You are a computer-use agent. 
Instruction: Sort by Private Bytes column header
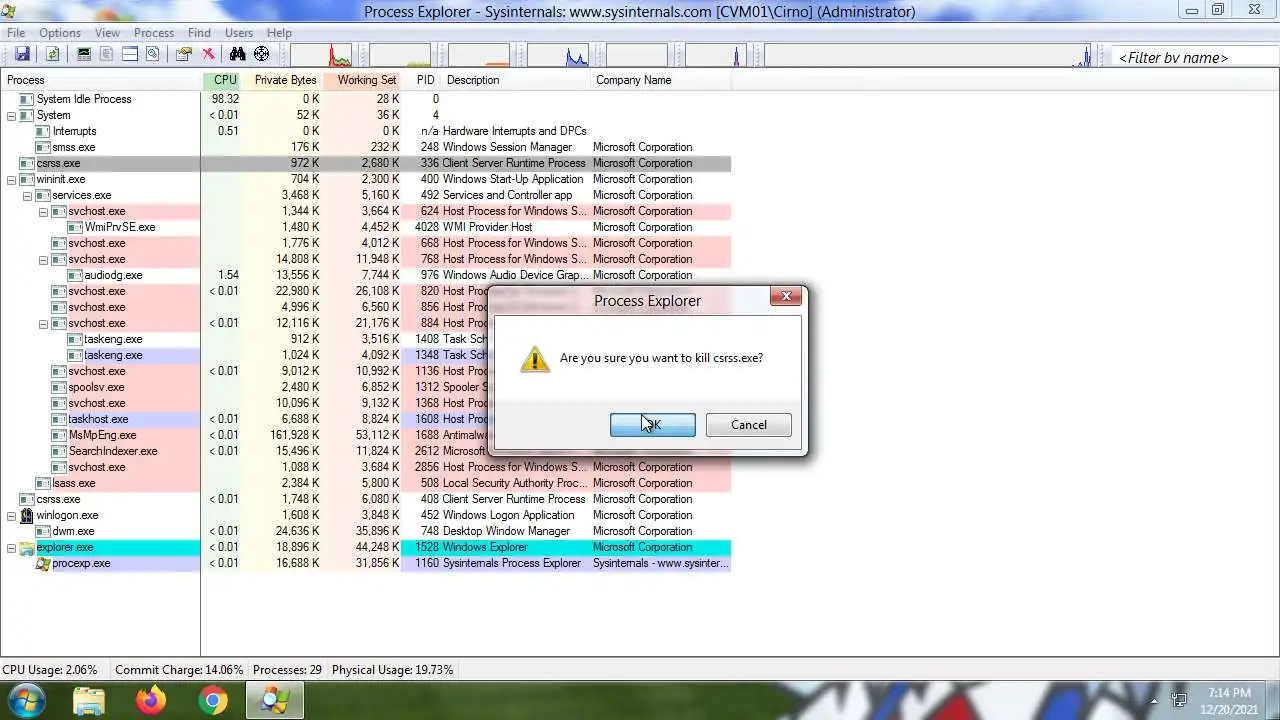point(284,80)
